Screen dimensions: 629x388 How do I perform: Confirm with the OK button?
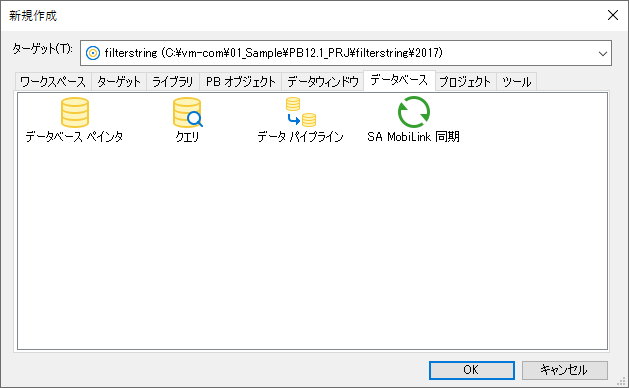click(x=472, y=370)
